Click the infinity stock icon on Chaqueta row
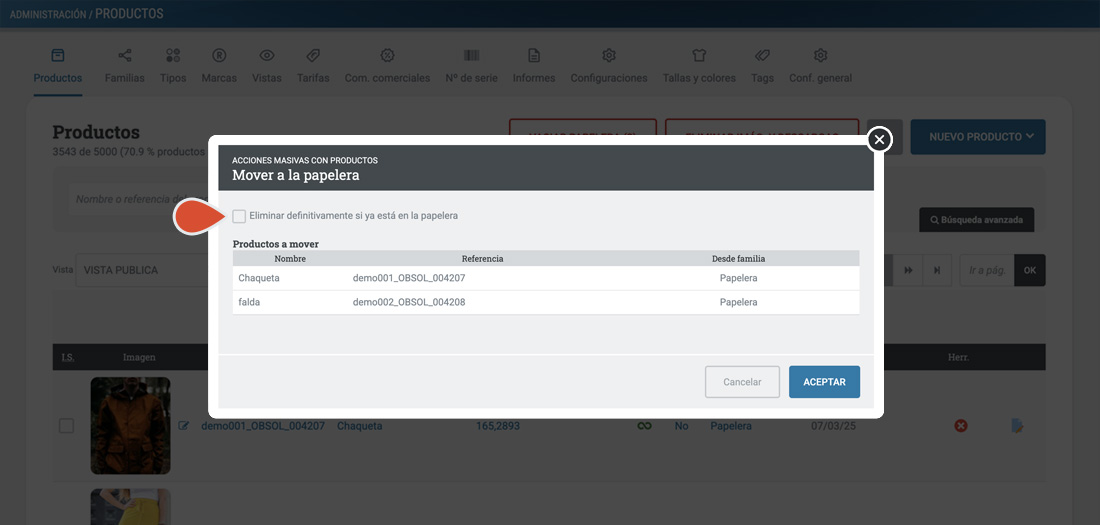Screen dimensions: 1100x525 [645, 425]
